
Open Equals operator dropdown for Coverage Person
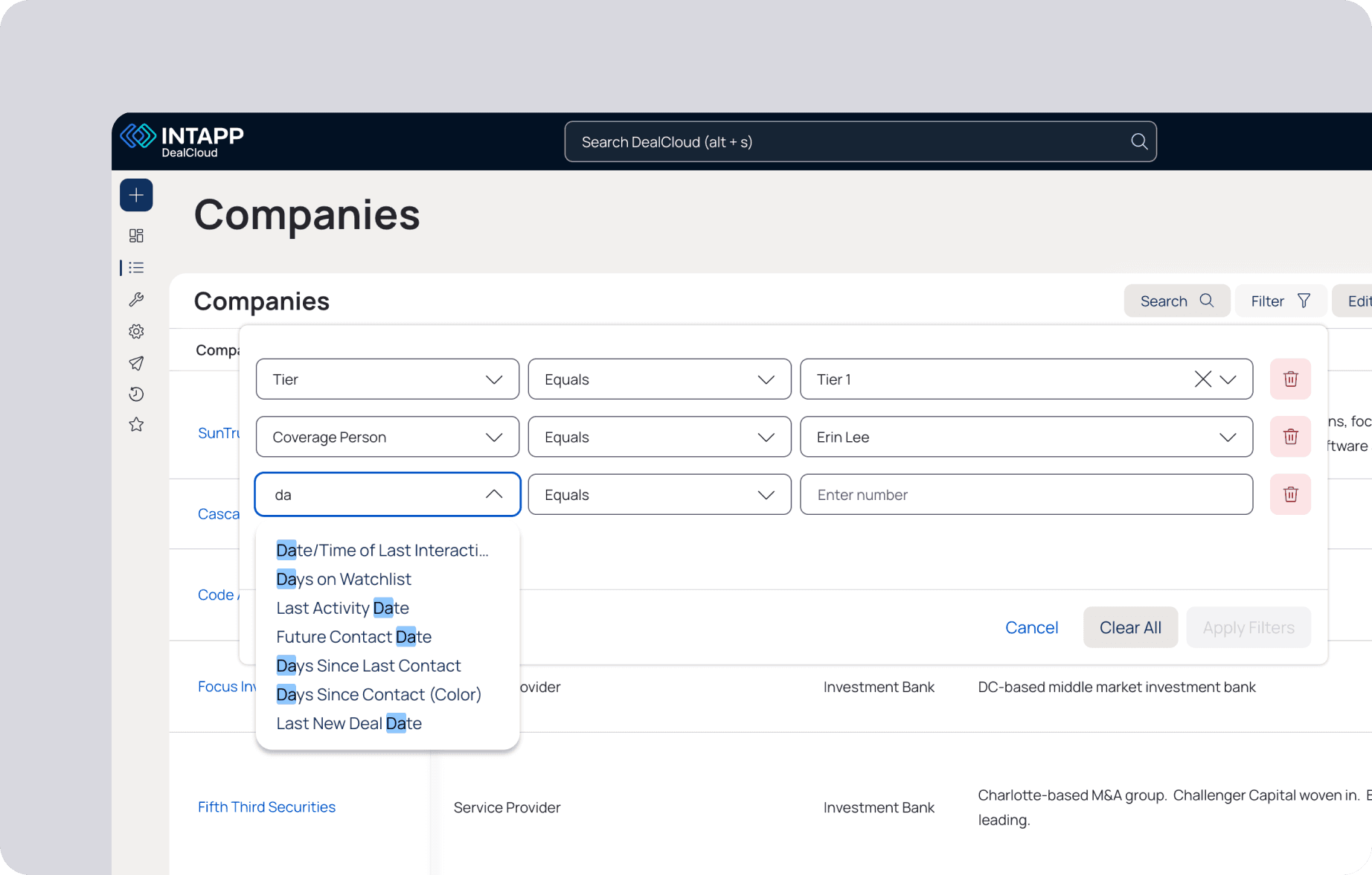[659, 437]
